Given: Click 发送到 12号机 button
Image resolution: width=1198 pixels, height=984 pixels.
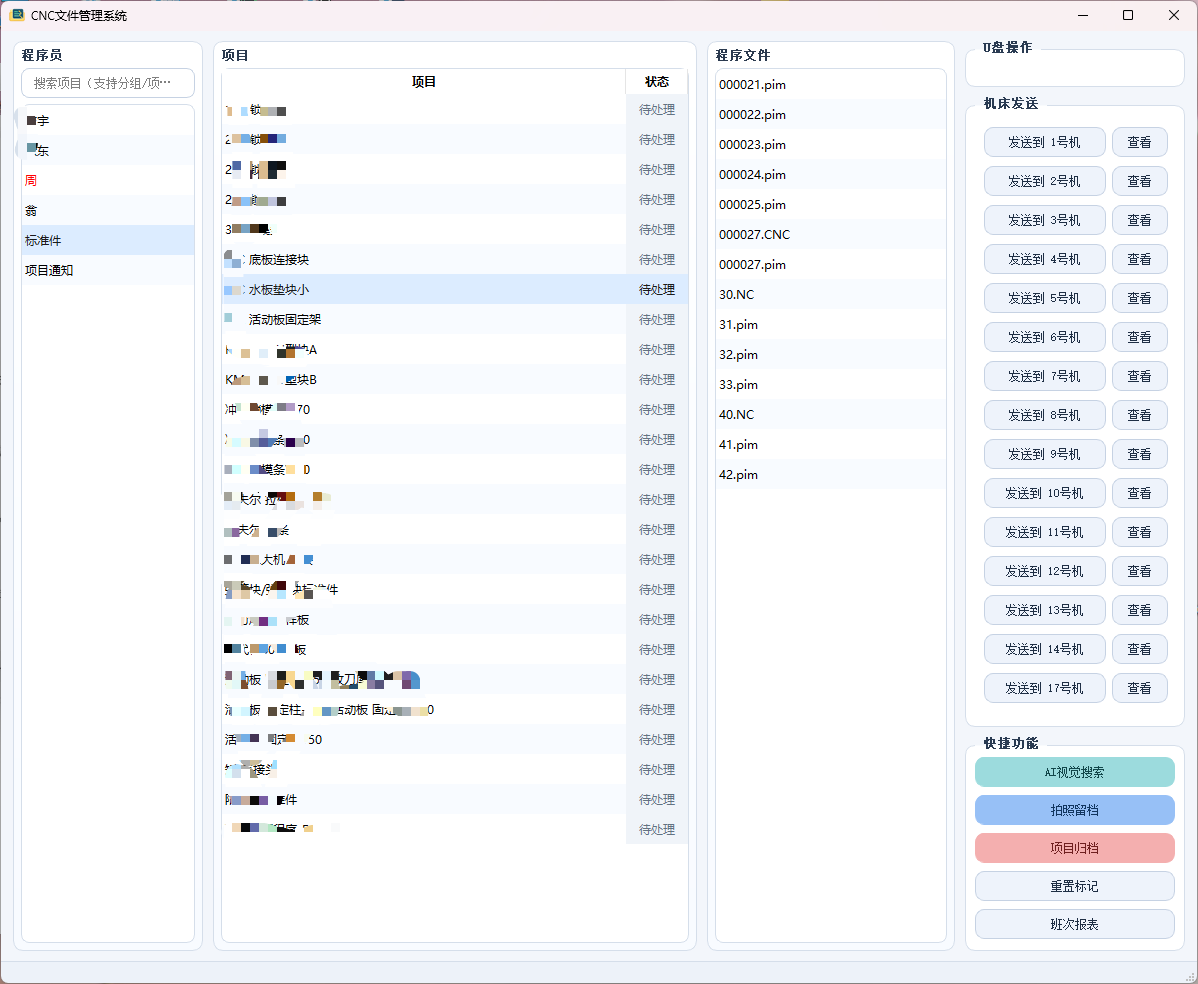Looking at the screenshot, I should pos(1044,571).
